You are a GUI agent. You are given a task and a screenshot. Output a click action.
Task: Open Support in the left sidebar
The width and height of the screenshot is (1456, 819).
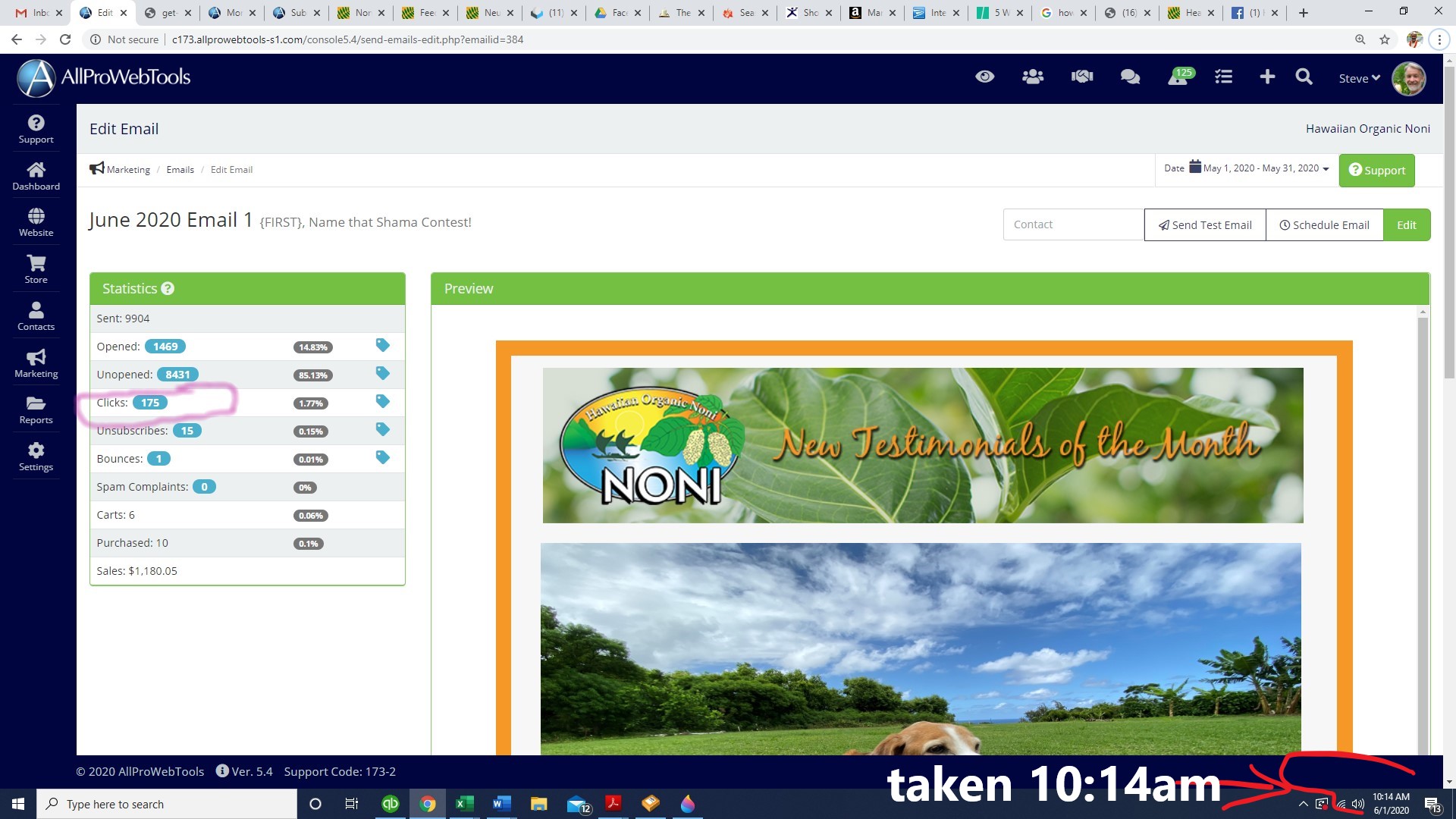(x=36, y=129)
